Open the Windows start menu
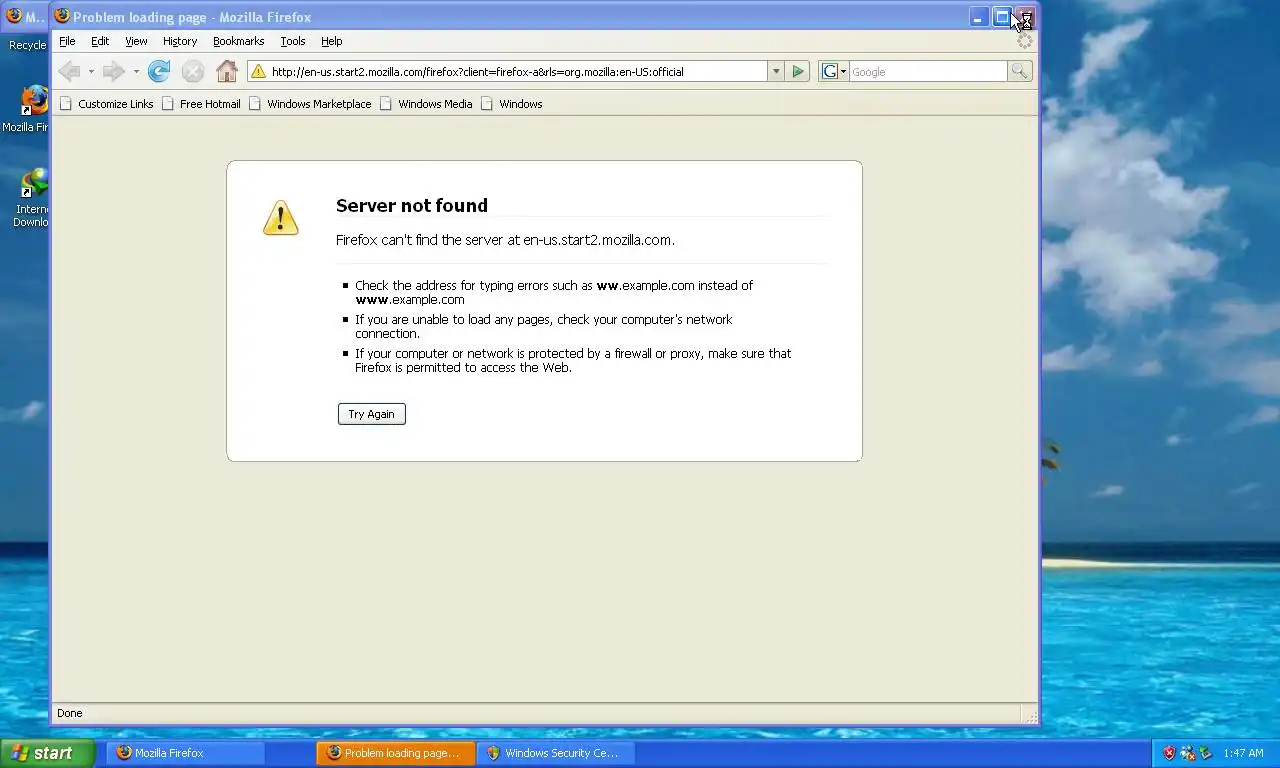 tap(48, 753)
